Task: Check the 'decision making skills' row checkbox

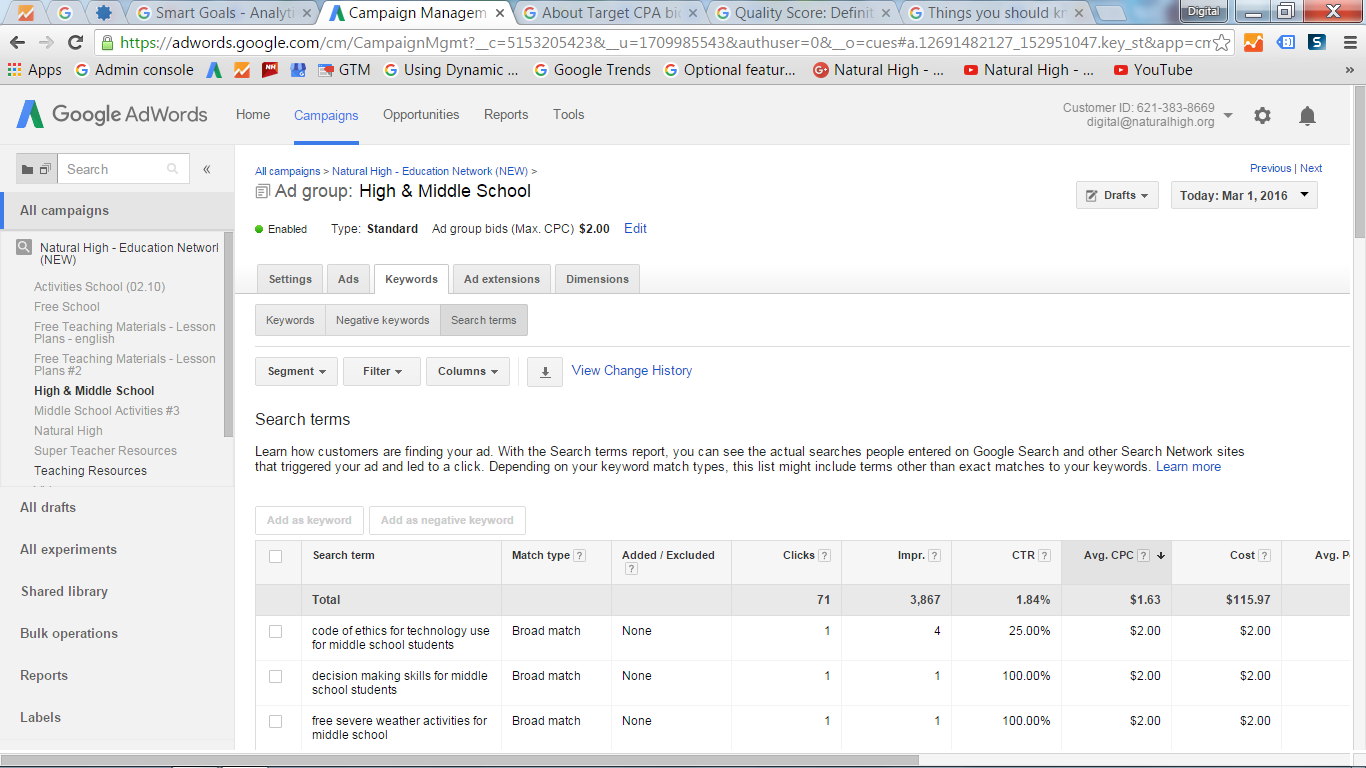Action: 276,677
